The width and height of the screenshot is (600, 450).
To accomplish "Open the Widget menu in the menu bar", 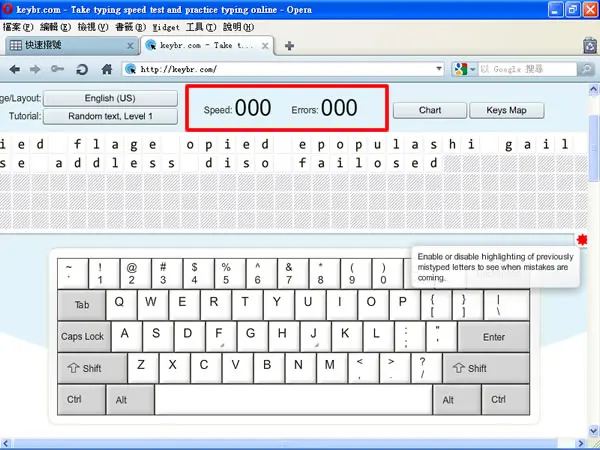I will point(166,27).
